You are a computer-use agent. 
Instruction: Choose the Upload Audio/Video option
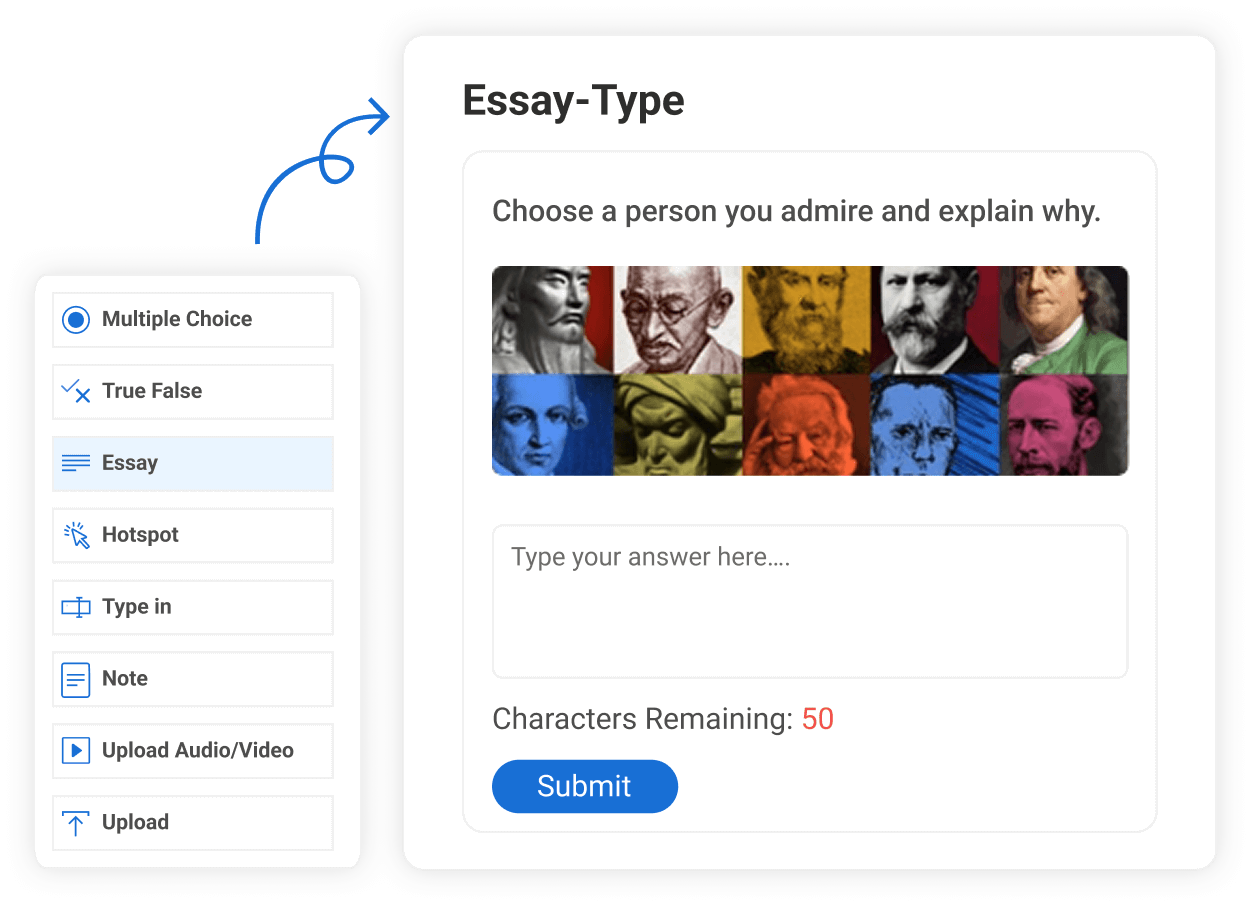198,751
